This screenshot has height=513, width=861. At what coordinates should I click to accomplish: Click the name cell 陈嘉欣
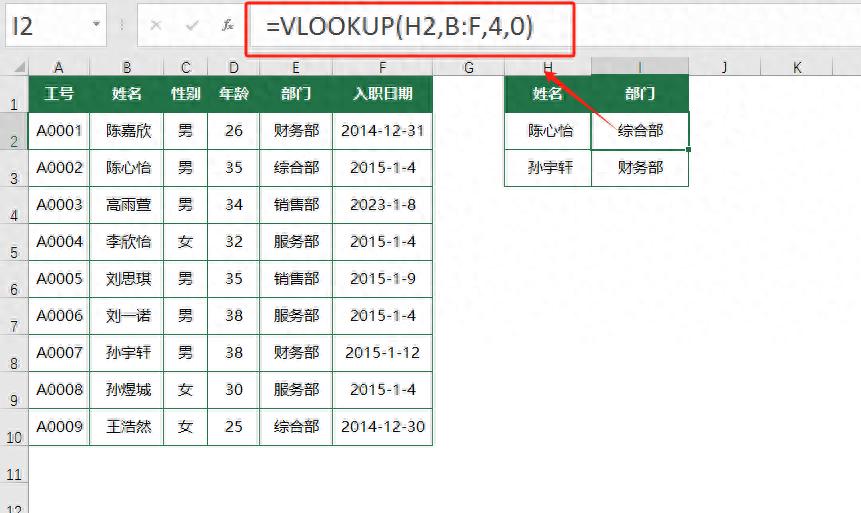point(127,131)
